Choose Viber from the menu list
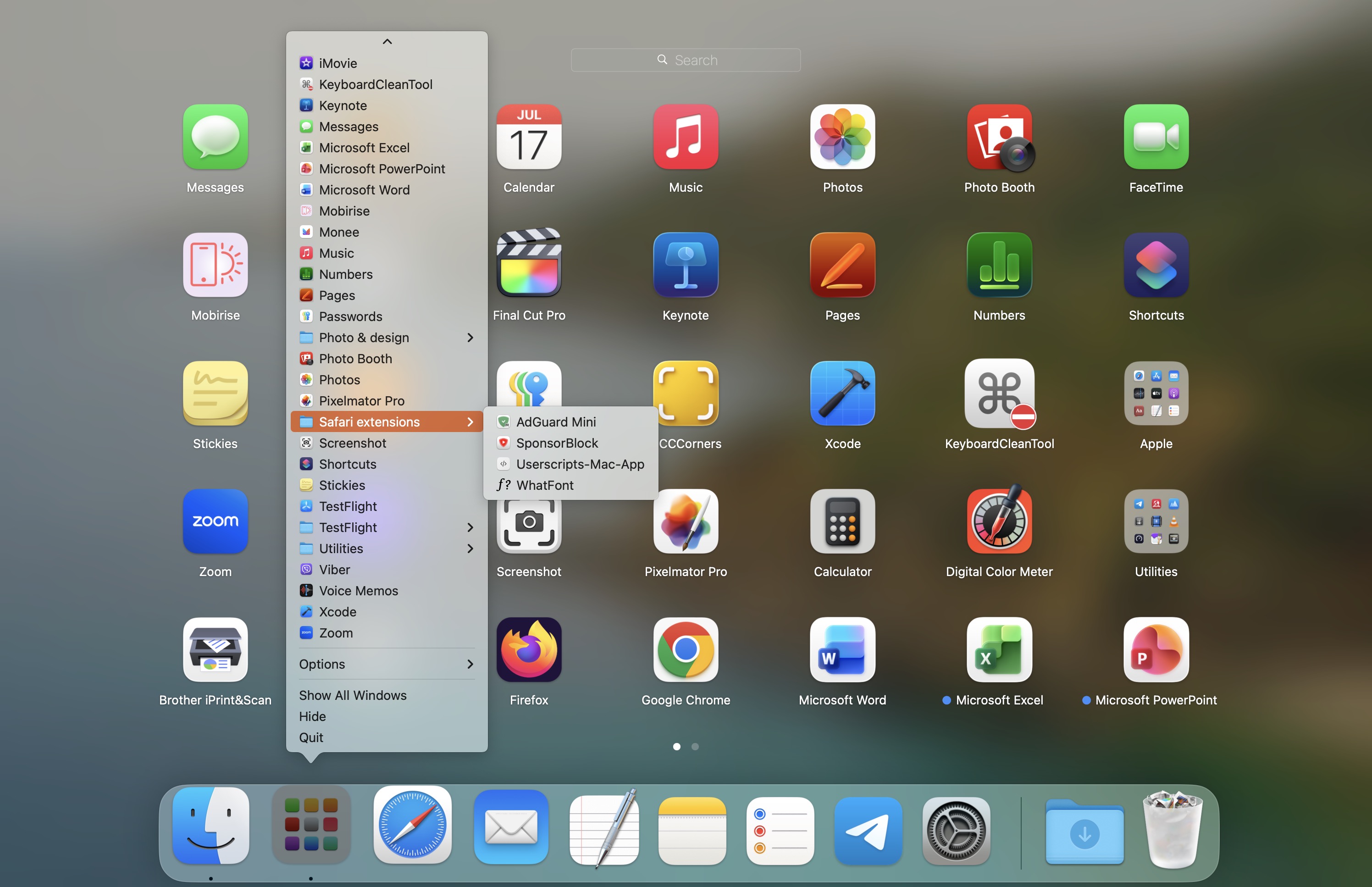The width and height of the screenshot is (1372, 887). coord(387,570)
